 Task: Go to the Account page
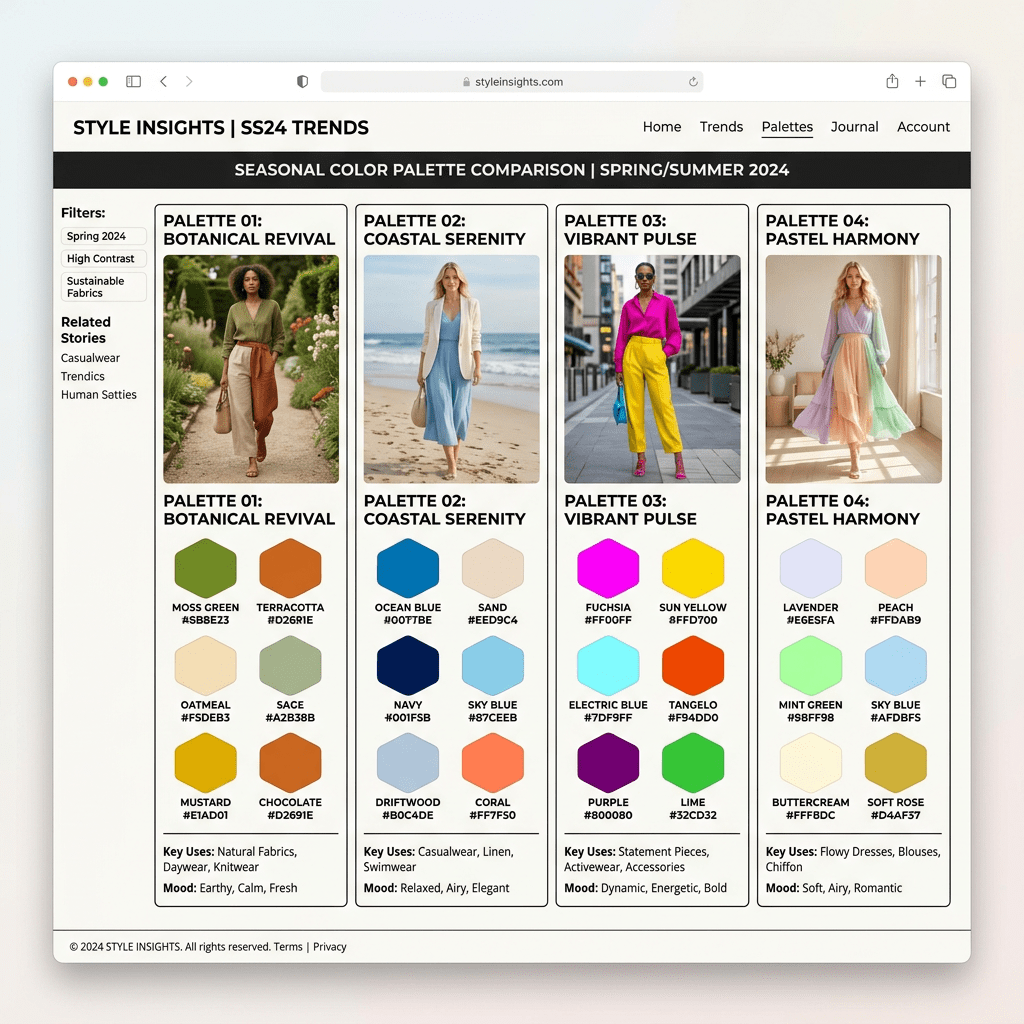923,127
